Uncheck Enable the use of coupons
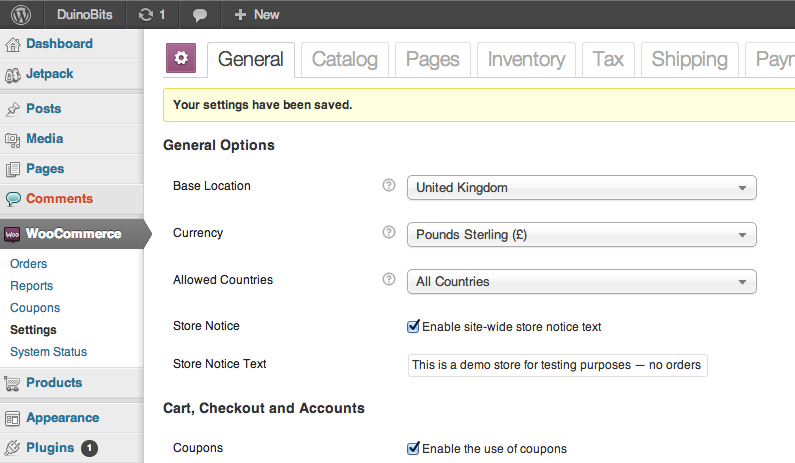795x463 pixels. pos(413,448)
